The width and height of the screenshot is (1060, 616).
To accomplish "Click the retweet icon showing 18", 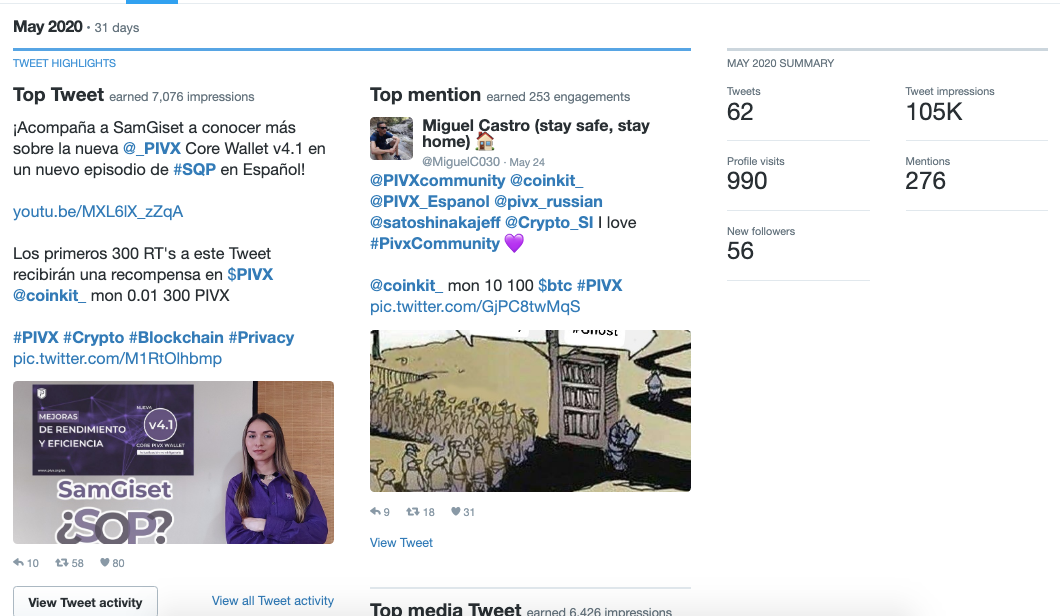I will (412, 511).
